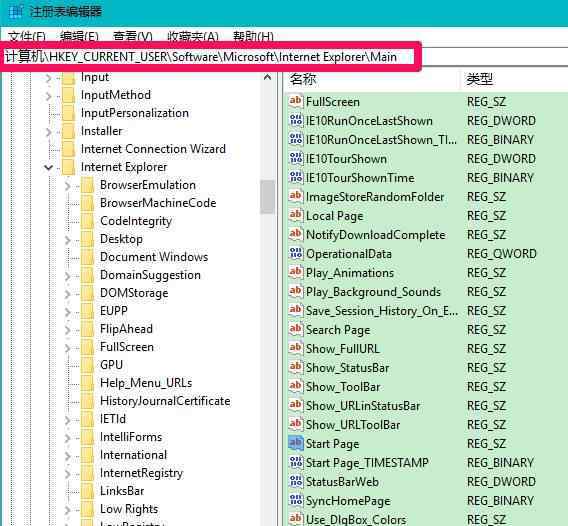Select the BrowserMachineCode key
Screen dimensions: 568x526
(x=158, y=203)
